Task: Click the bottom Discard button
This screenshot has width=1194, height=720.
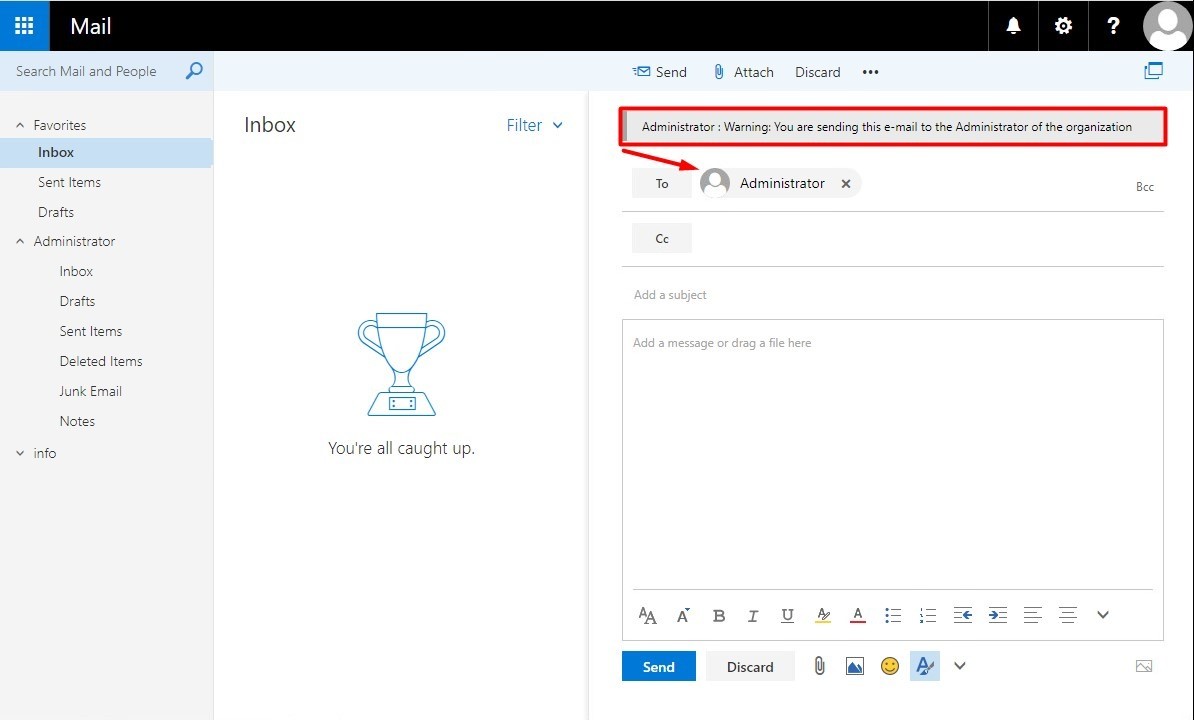Action: coord(750,667)
